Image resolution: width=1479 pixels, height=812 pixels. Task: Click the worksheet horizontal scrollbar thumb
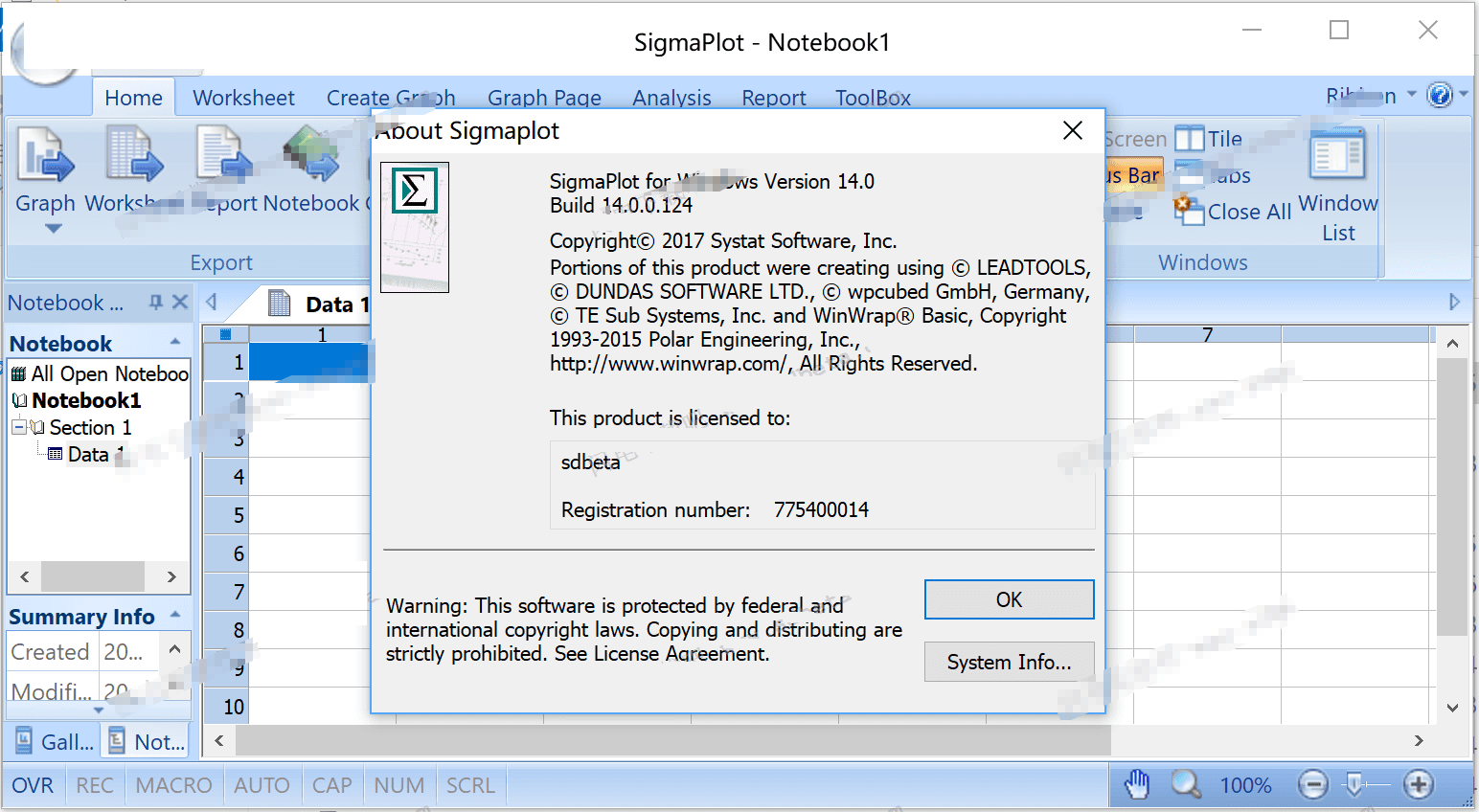[x=673, y=740]
